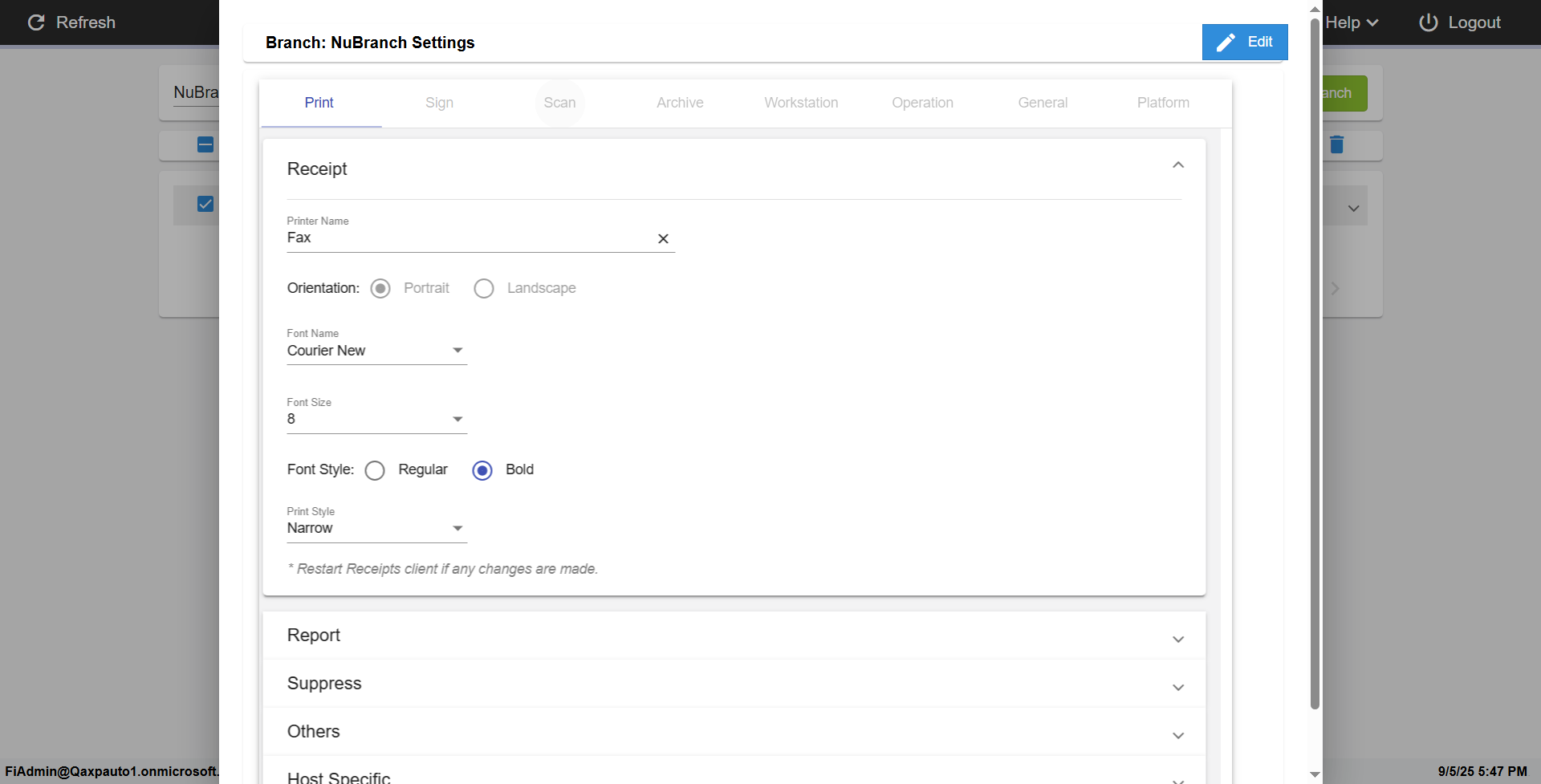Click the pencil Edit button
The height and width of the screenshot is (784, 1541).
click(1244, 42)
